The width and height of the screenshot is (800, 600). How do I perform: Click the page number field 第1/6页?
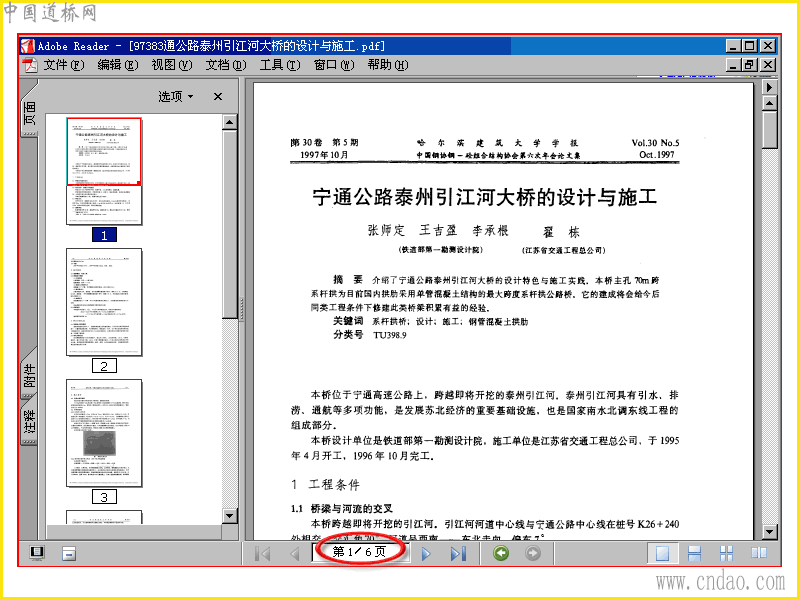[359, 552]
